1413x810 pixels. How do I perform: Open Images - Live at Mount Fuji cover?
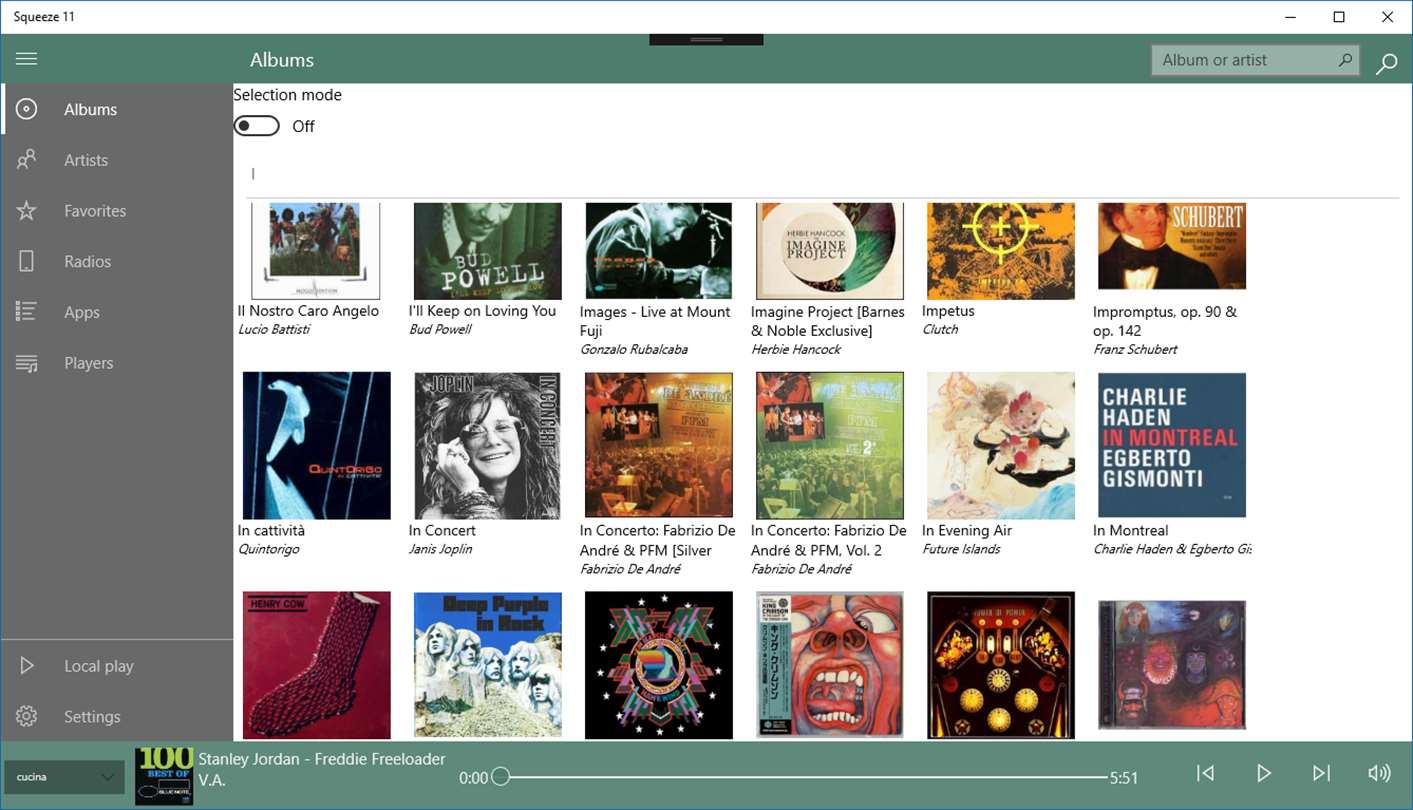[659, 251]
